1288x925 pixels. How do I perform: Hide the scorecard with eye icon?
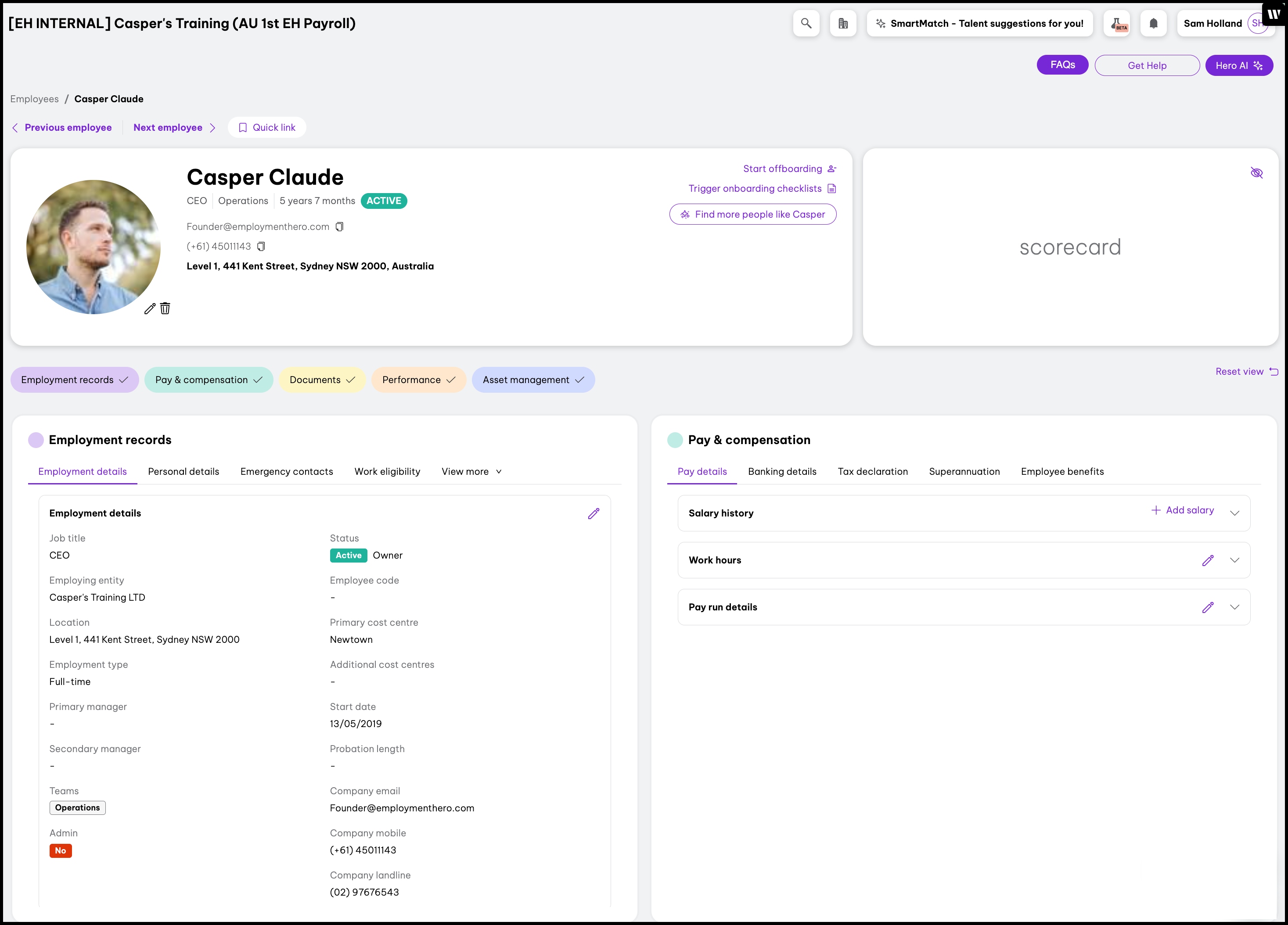point(1256,172)
